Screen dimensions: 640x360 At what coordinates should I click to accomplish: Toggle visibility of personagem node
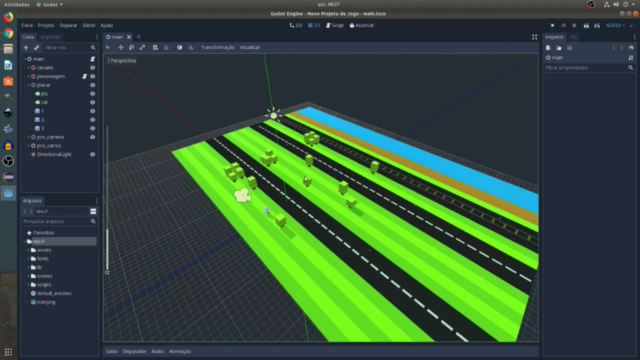[93, 76]
